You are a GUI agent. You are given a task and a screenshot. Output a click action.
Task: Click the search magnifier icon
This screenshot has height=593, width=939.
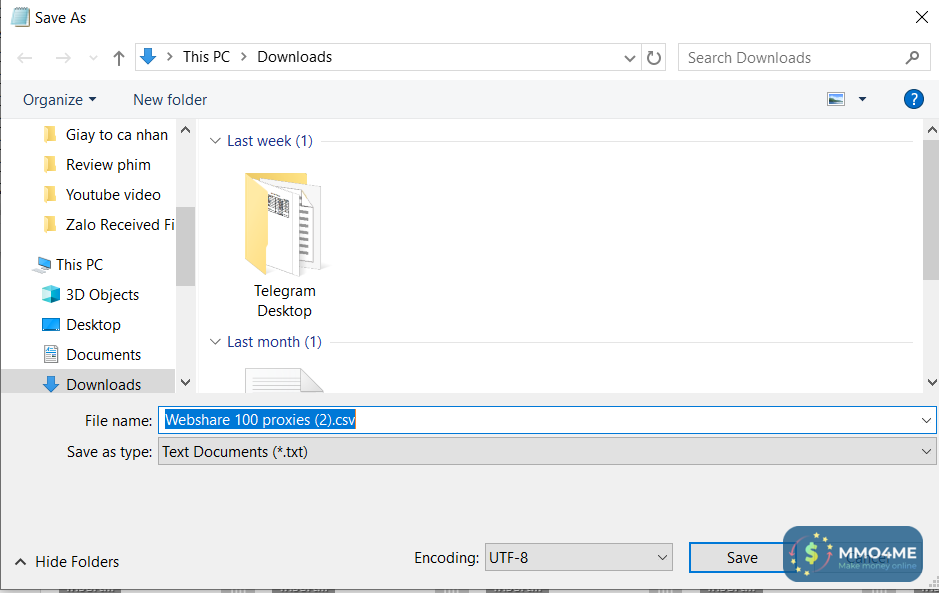[912, 58]
